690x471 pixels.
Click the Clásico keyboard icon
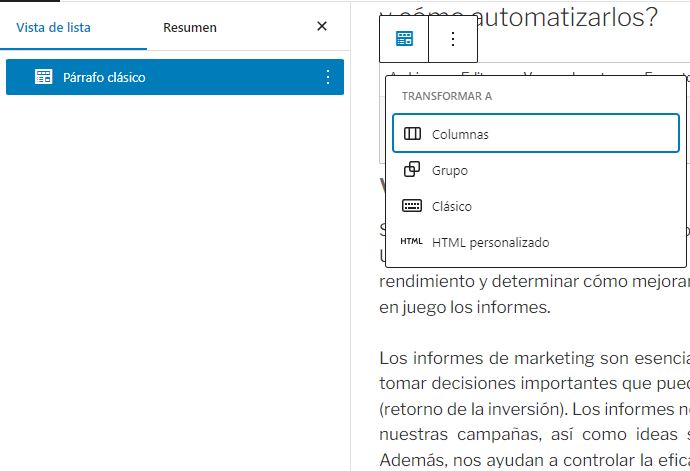412,206
